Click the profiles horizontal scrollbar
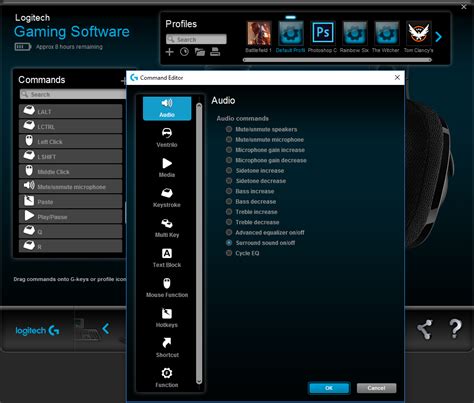Viewport: 474px width, 403px height. point(337,60)
